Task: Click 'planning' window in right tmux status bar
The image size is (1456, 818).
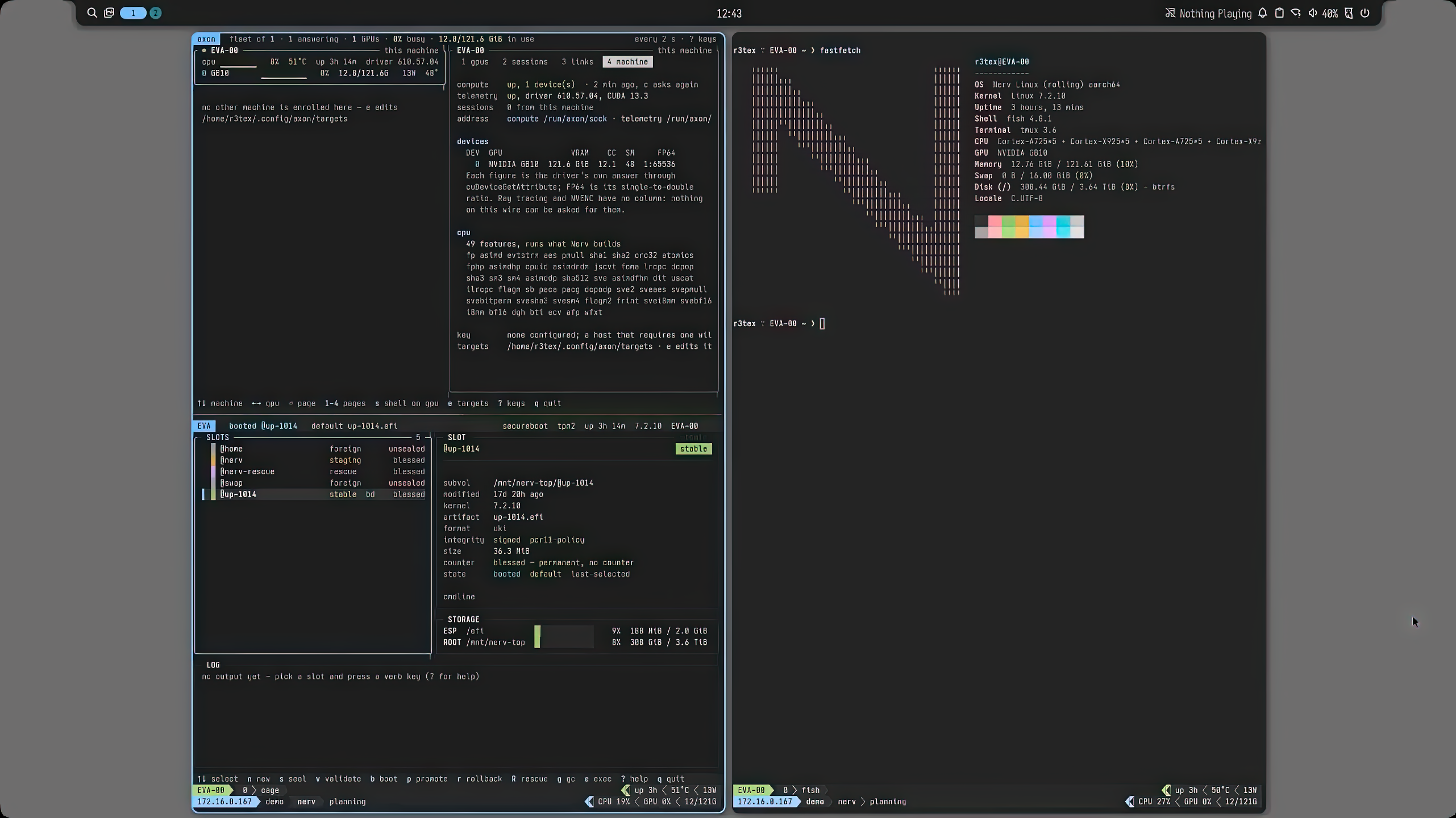Action: 888,802
